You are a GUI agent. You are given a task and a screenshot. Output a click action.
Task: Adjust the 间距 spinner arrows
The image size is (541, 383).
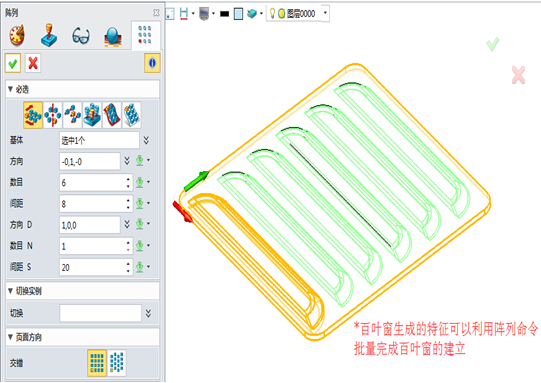click(128, 204)
